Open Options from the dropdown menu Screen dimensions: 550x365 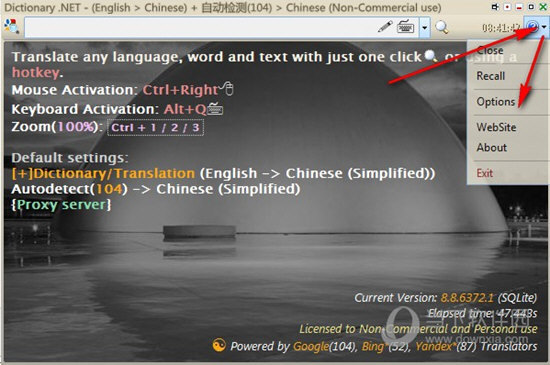tap(496, 102)
